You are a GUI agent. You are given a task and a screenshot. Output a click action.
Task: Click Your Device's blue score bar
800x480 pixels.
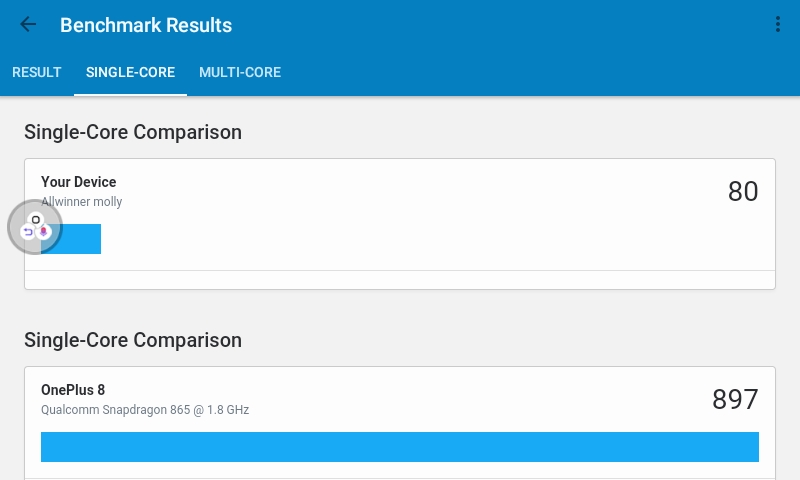click(82, 239)
